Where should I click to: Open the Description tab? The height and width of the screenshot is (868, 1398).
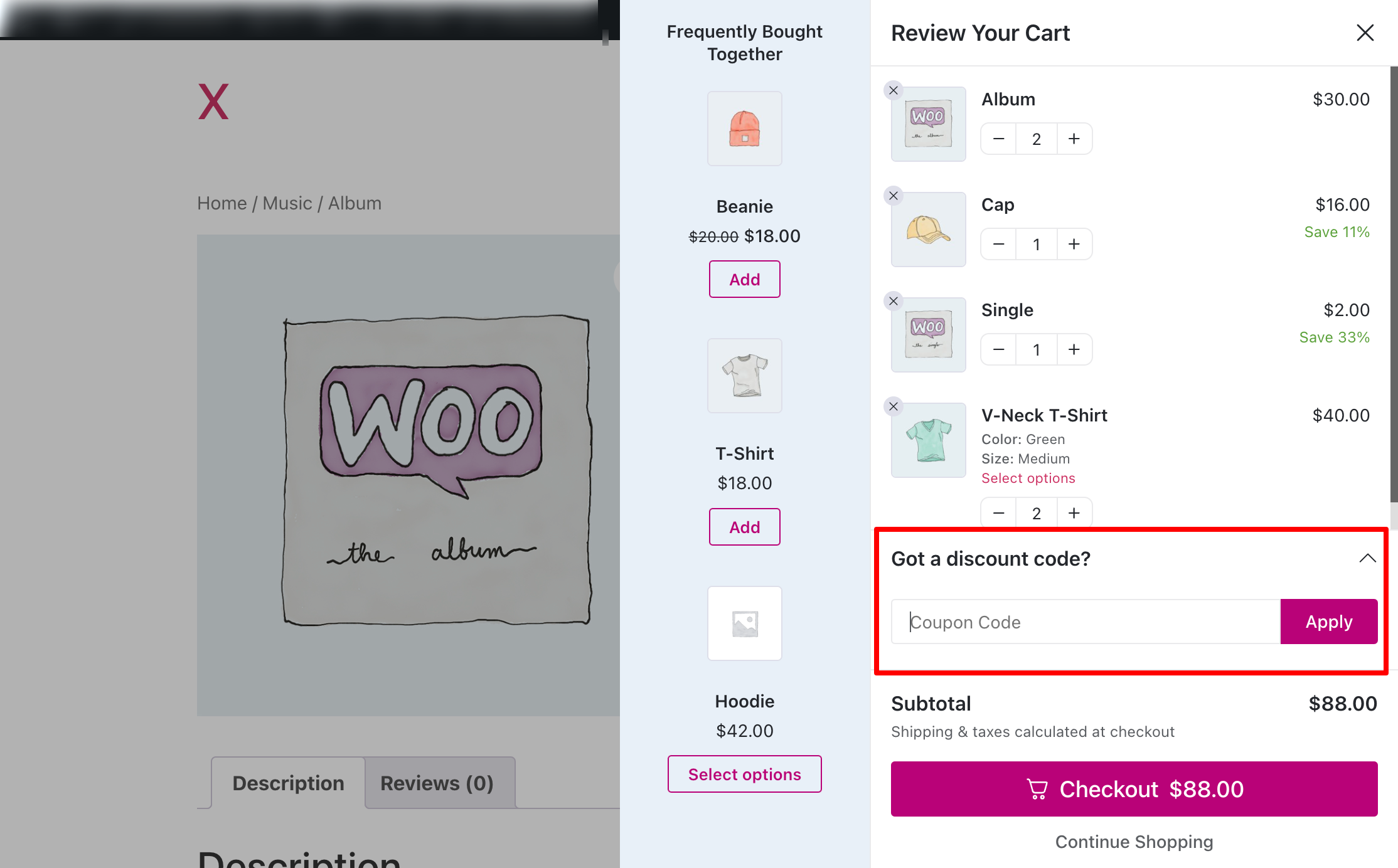click(288, 782)
